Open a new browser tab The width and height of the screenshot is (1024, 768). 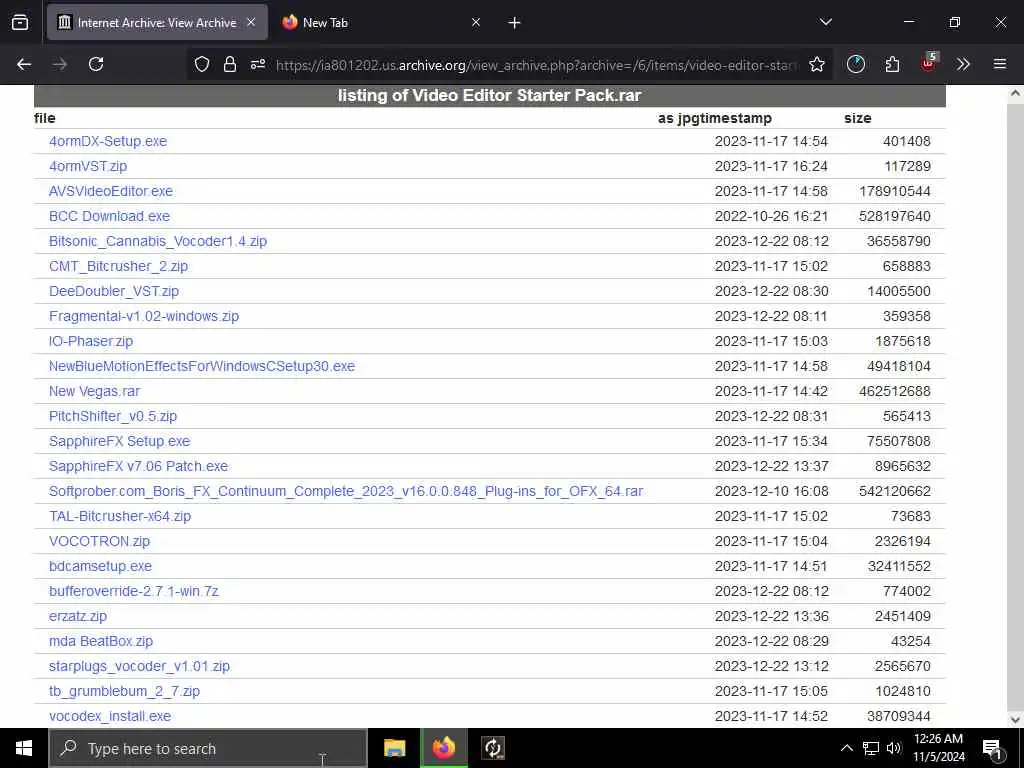(x=514, y=23)
